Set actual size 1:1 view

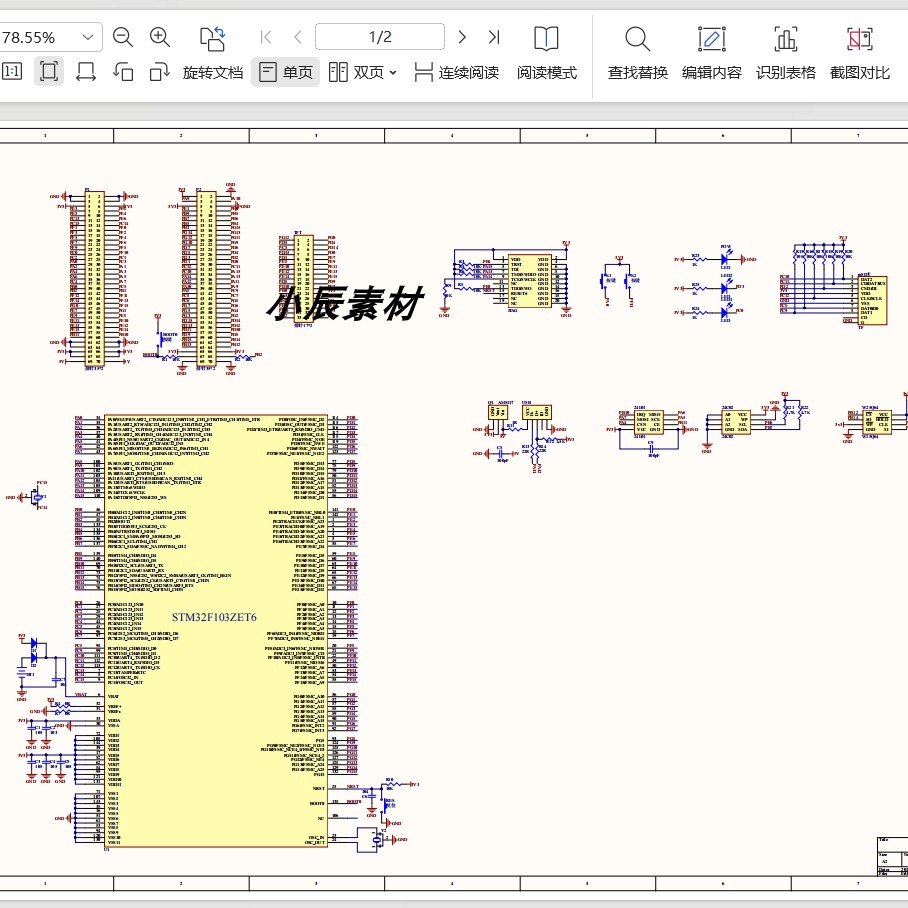12,72
